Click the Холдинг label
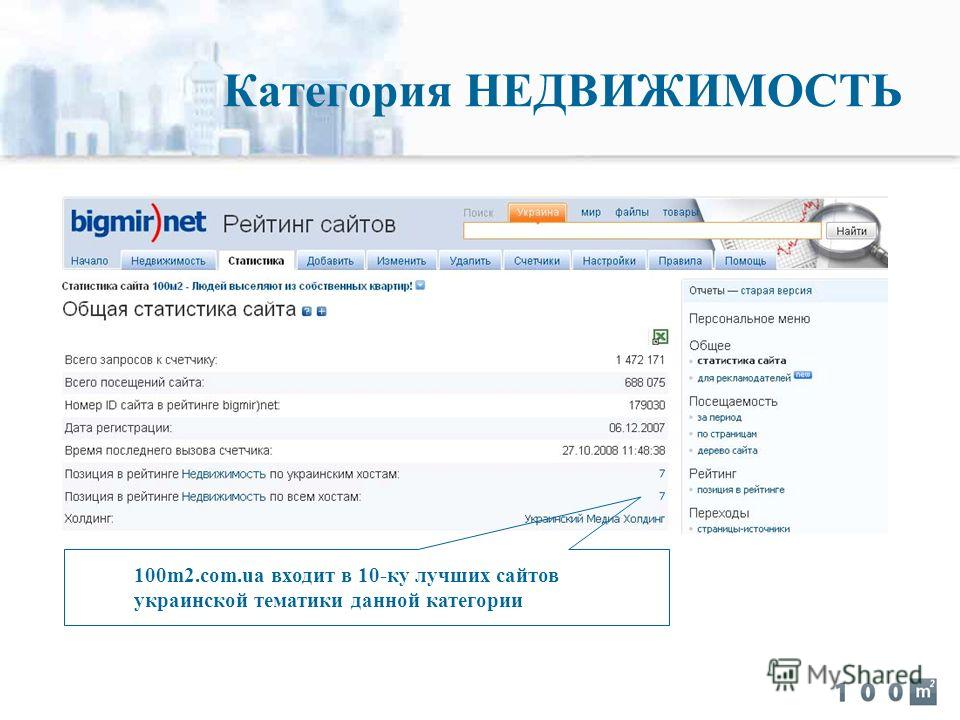 tap(89, 519)
